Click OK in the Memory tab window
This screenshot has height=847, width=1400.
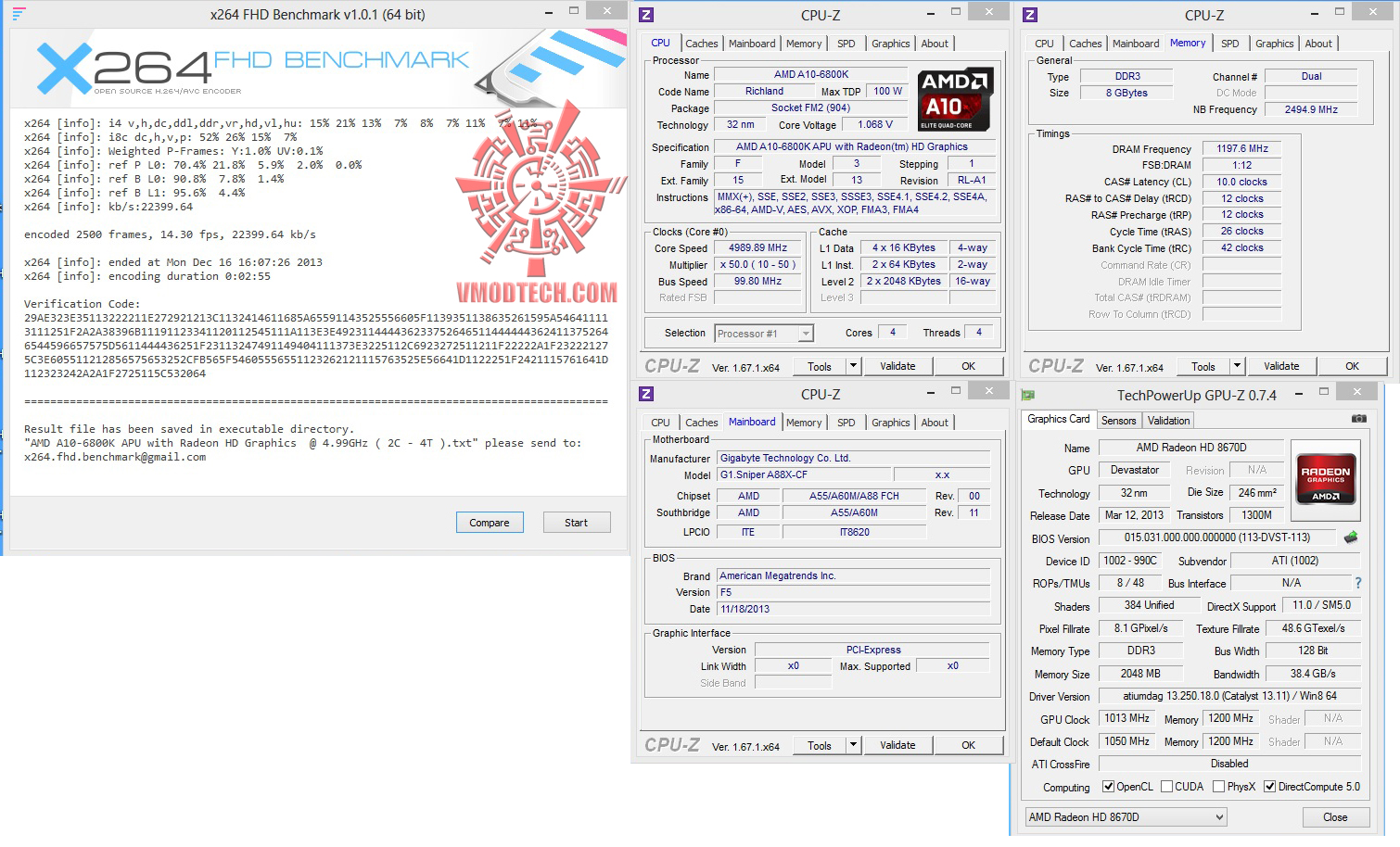tap(1352, 366)
